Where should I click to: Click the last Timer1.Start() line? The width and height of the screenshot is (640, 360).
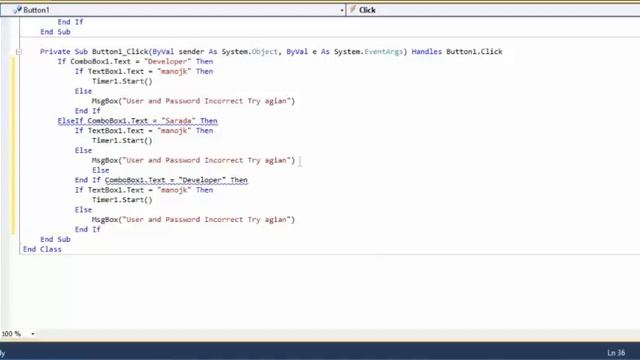(x=122, y=200)
